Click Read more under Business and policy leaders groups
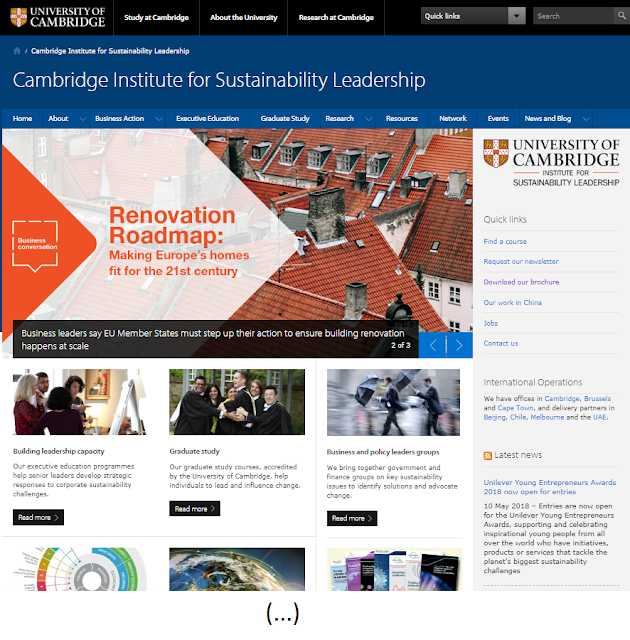Image resolution: width=630 pixels, height=640 pixels. coord(352,518)
